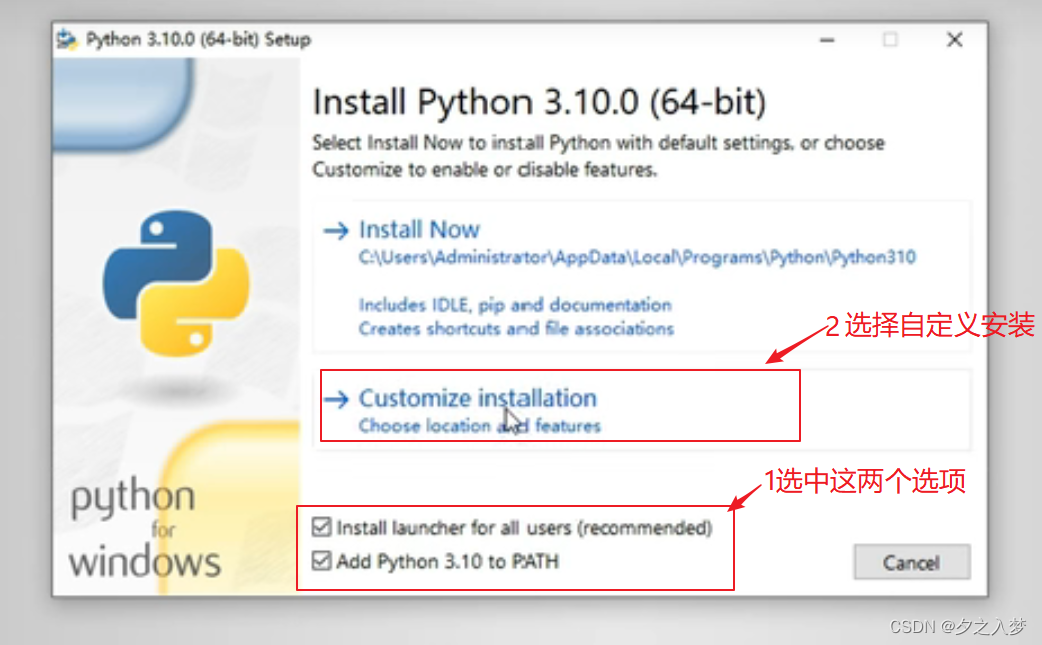
Task: Toggle Add Python 3.10 to PATH
Action: point(322,560)
